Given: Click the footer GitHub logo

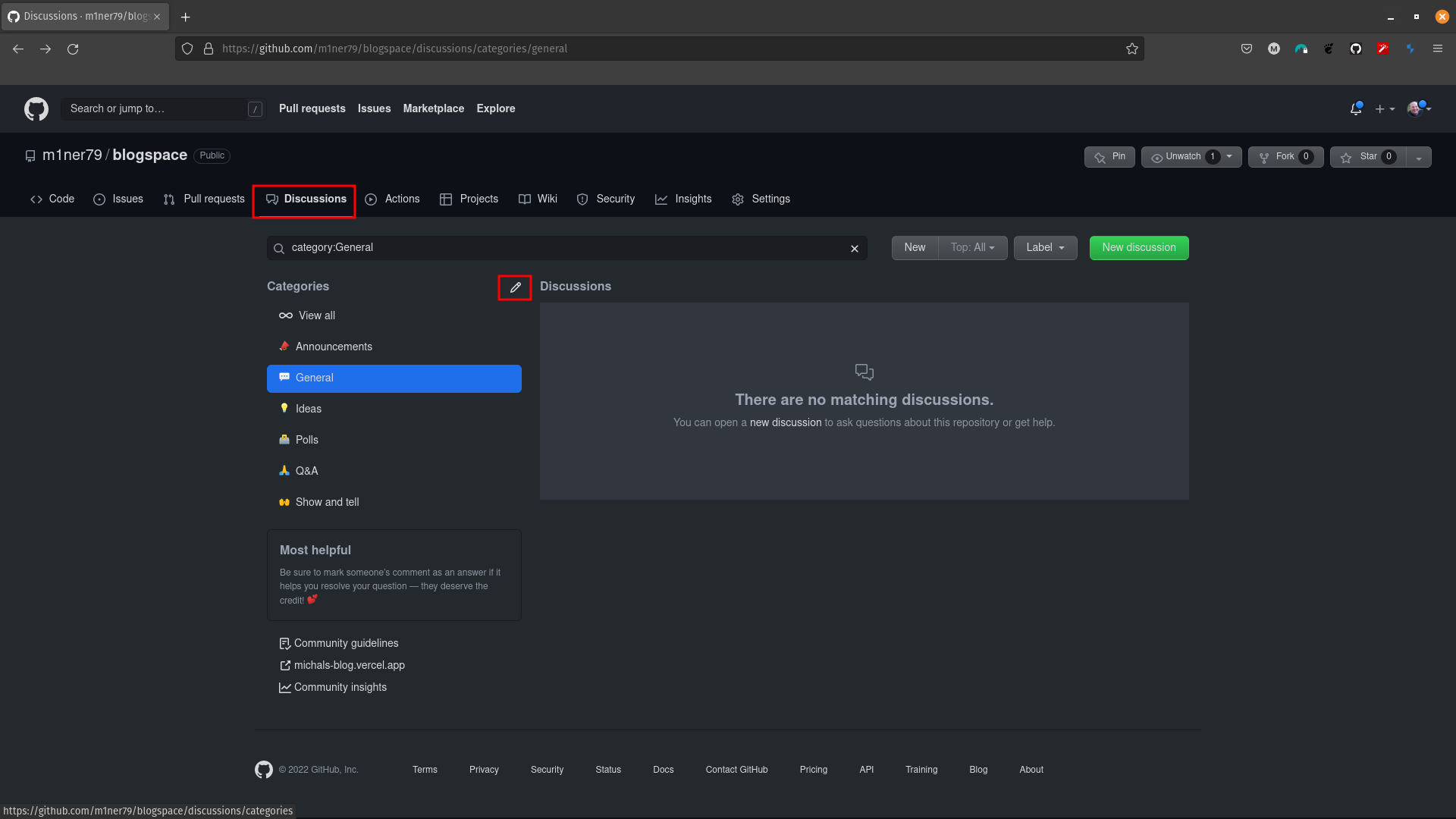Looking at the screenshot, I should [264, 770].
